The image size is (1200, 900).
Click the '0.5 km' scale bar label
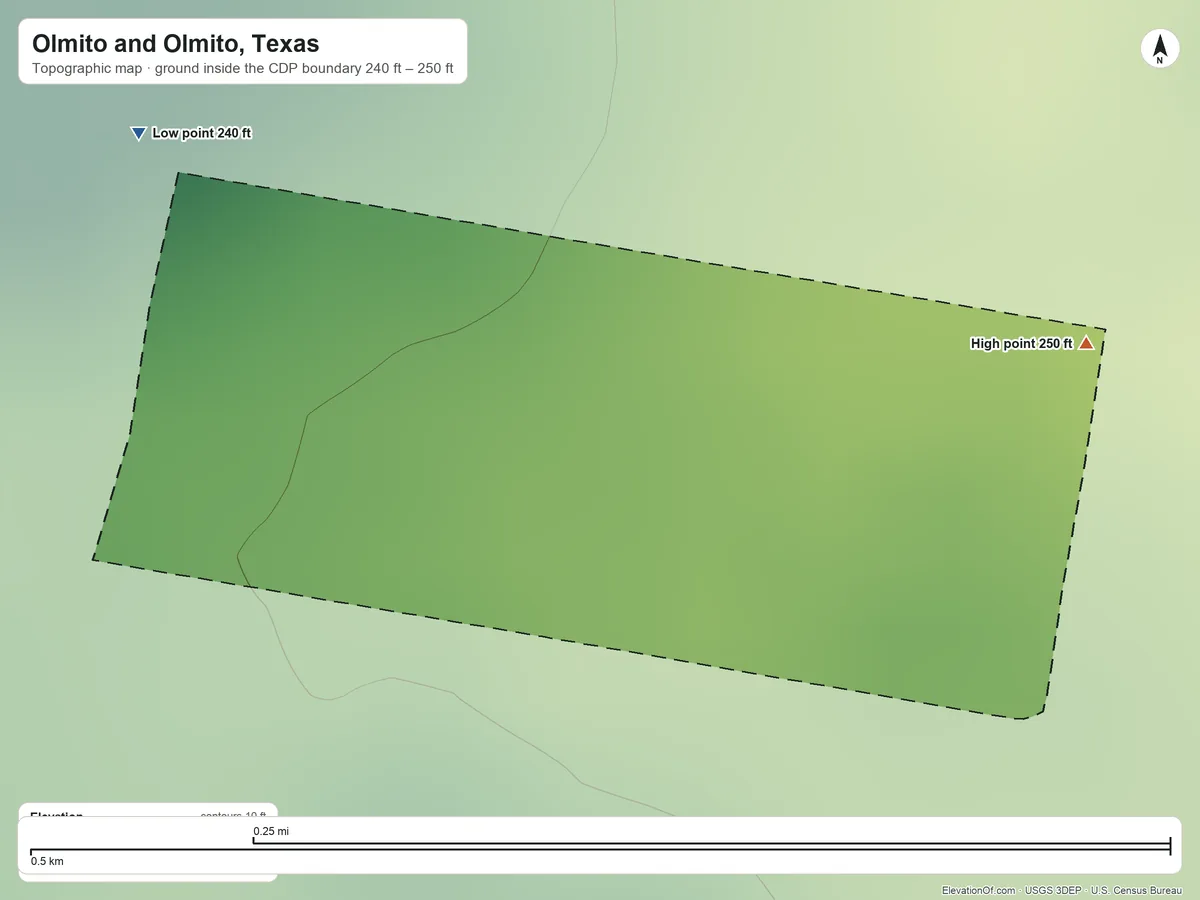coord(47,861)
